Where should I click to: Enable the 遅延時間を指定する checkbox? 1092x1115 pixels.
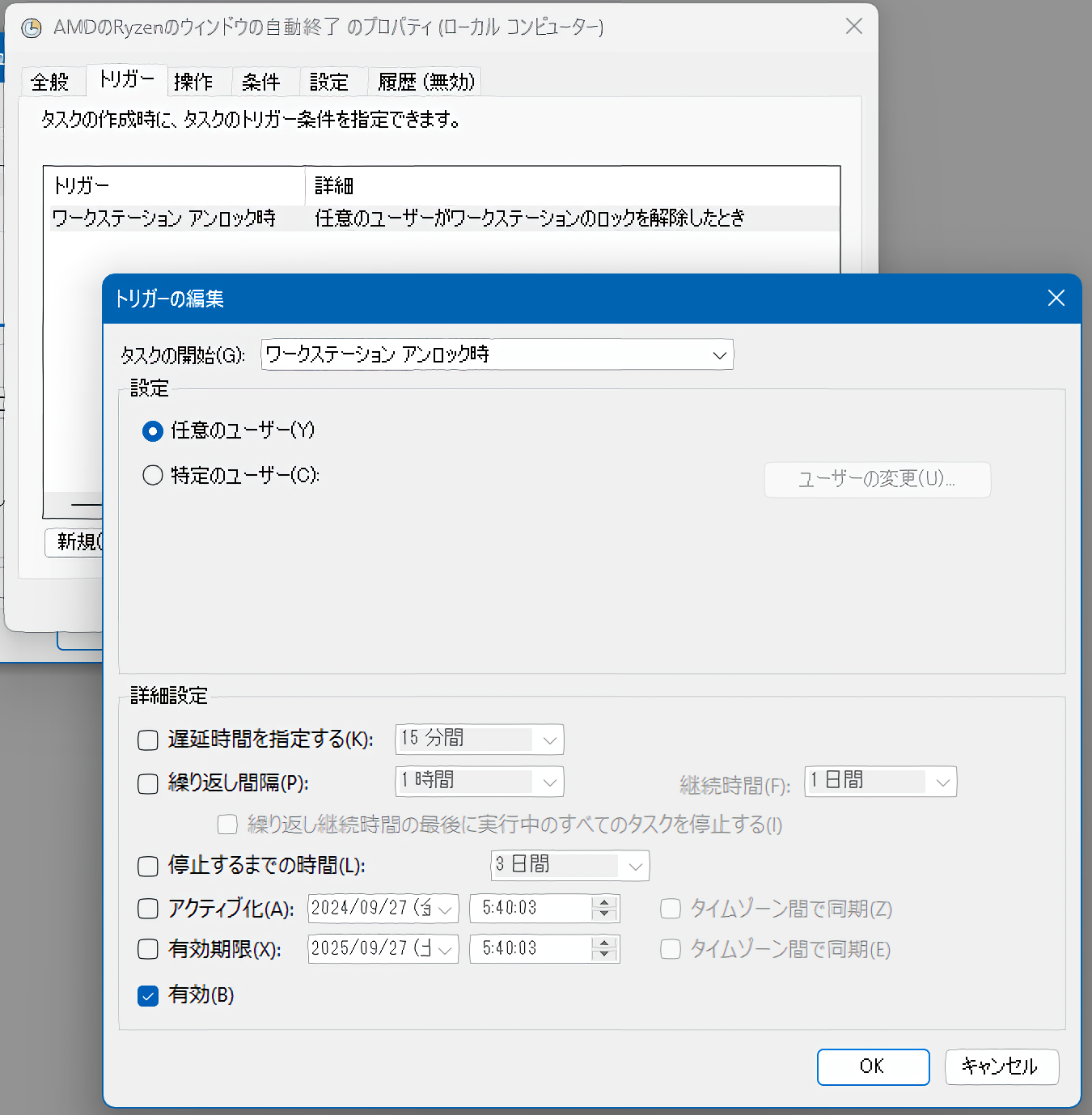(147, 740)
